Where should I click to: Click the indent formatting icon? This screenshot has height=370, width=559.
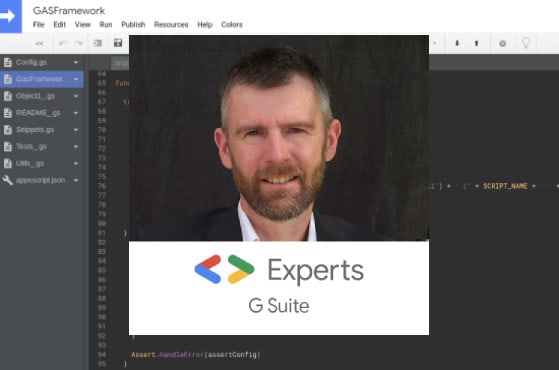coord(98,43)
